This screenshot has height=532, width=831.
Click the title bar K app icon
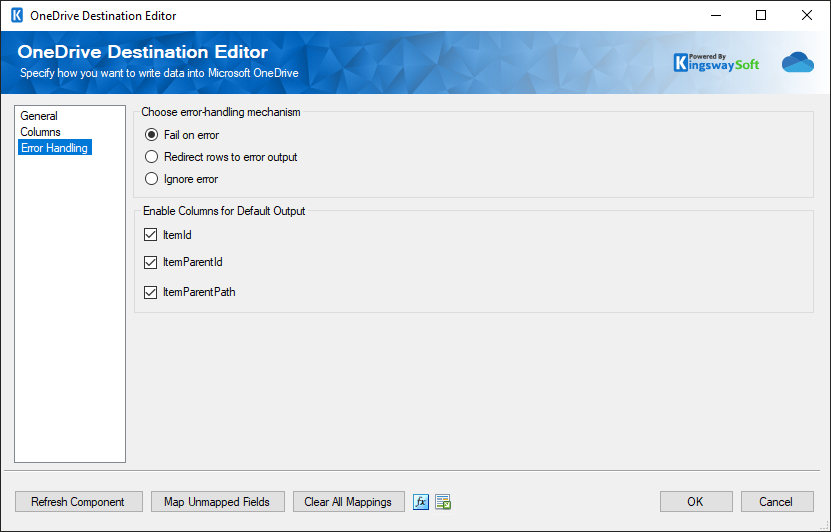point(17,15)
